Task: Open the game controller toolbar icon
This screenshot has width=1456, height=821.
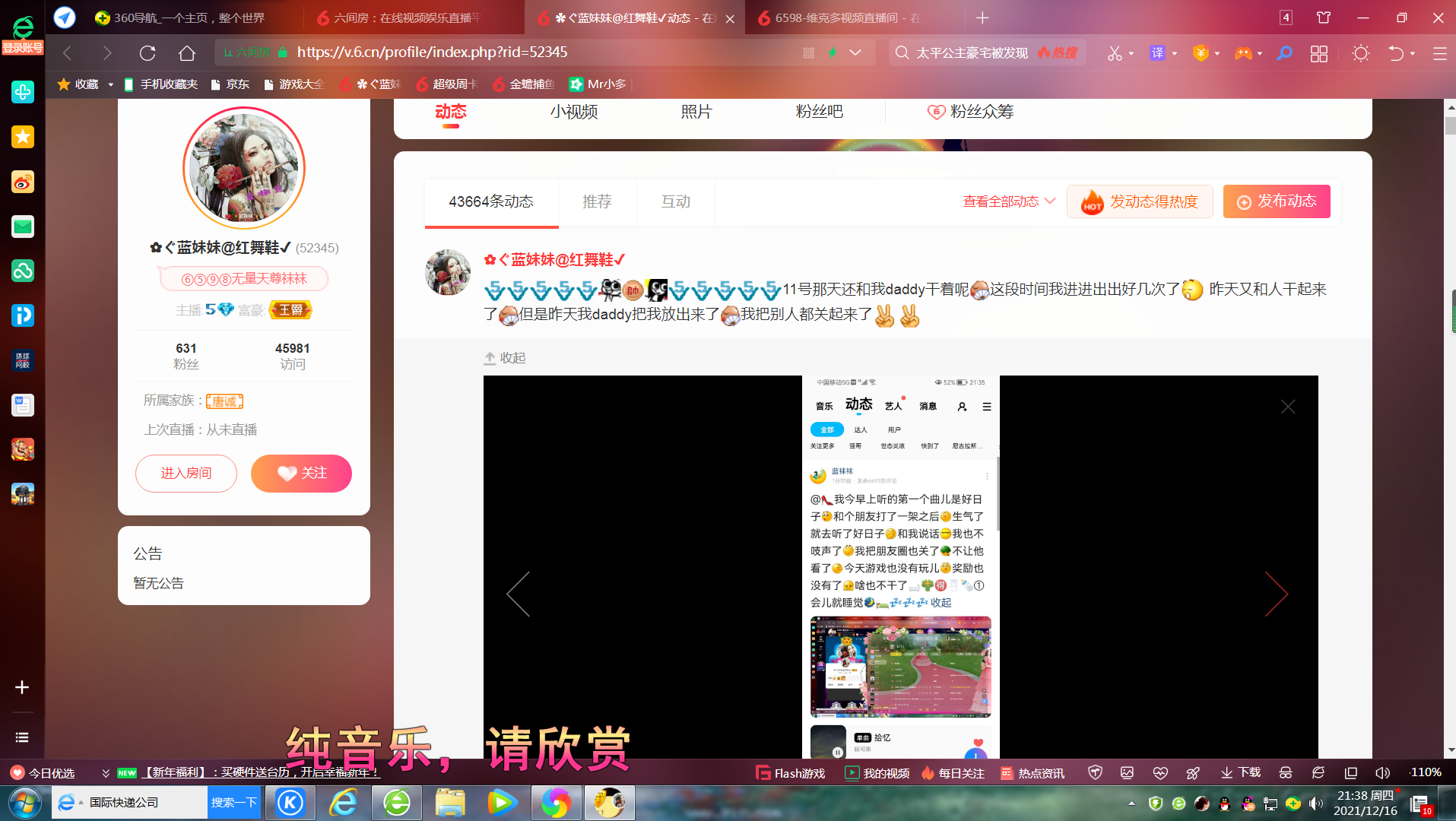Action: [1243, 52]
